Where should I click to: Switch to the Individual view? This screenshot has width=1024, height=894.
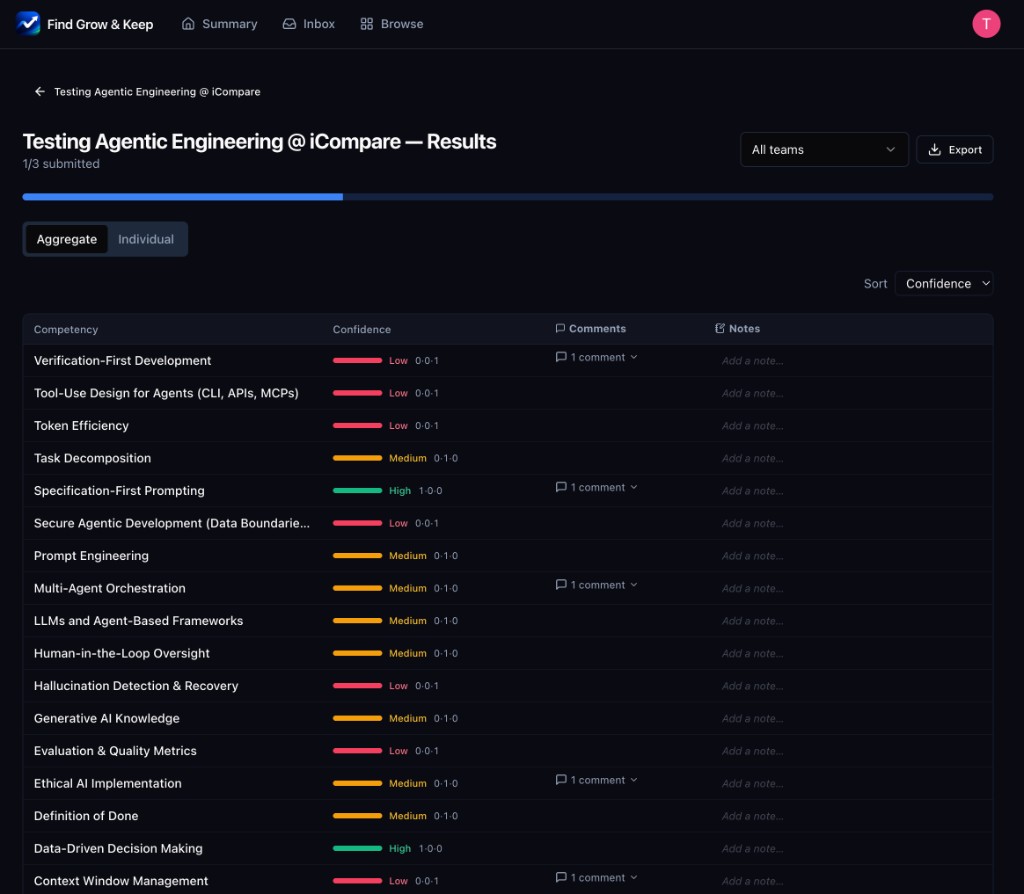146,239
